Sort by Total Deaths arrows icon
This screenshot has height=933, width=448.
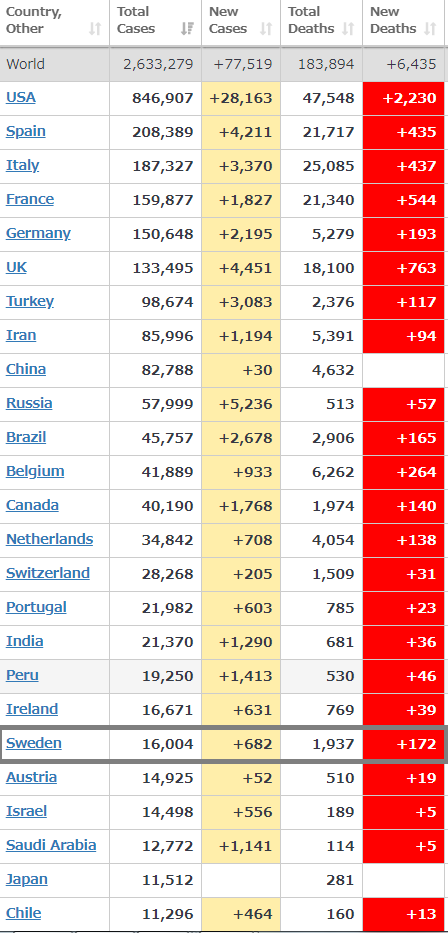[349, 29]
